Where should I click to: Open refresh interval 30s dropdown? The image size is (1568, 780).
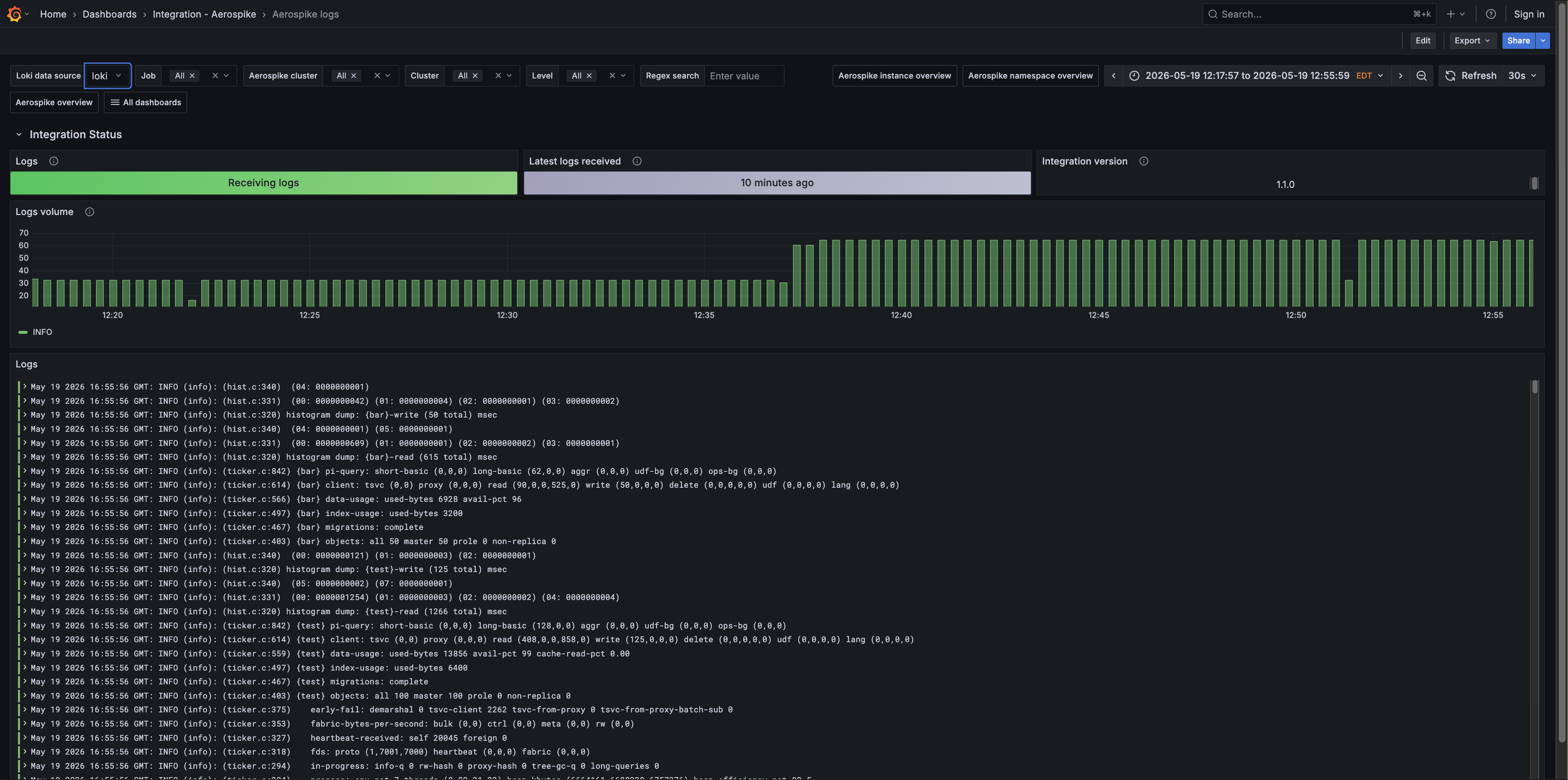[1522, 76]
